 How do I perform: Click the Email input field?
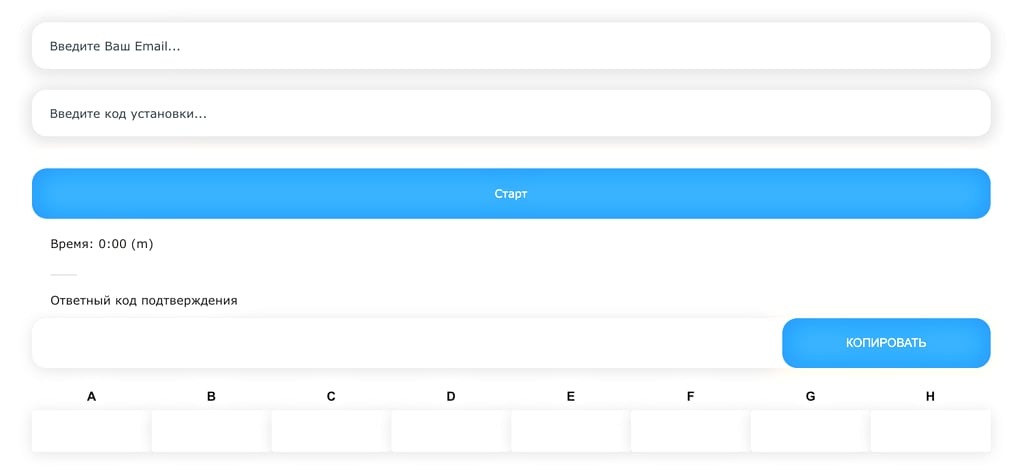511,46
